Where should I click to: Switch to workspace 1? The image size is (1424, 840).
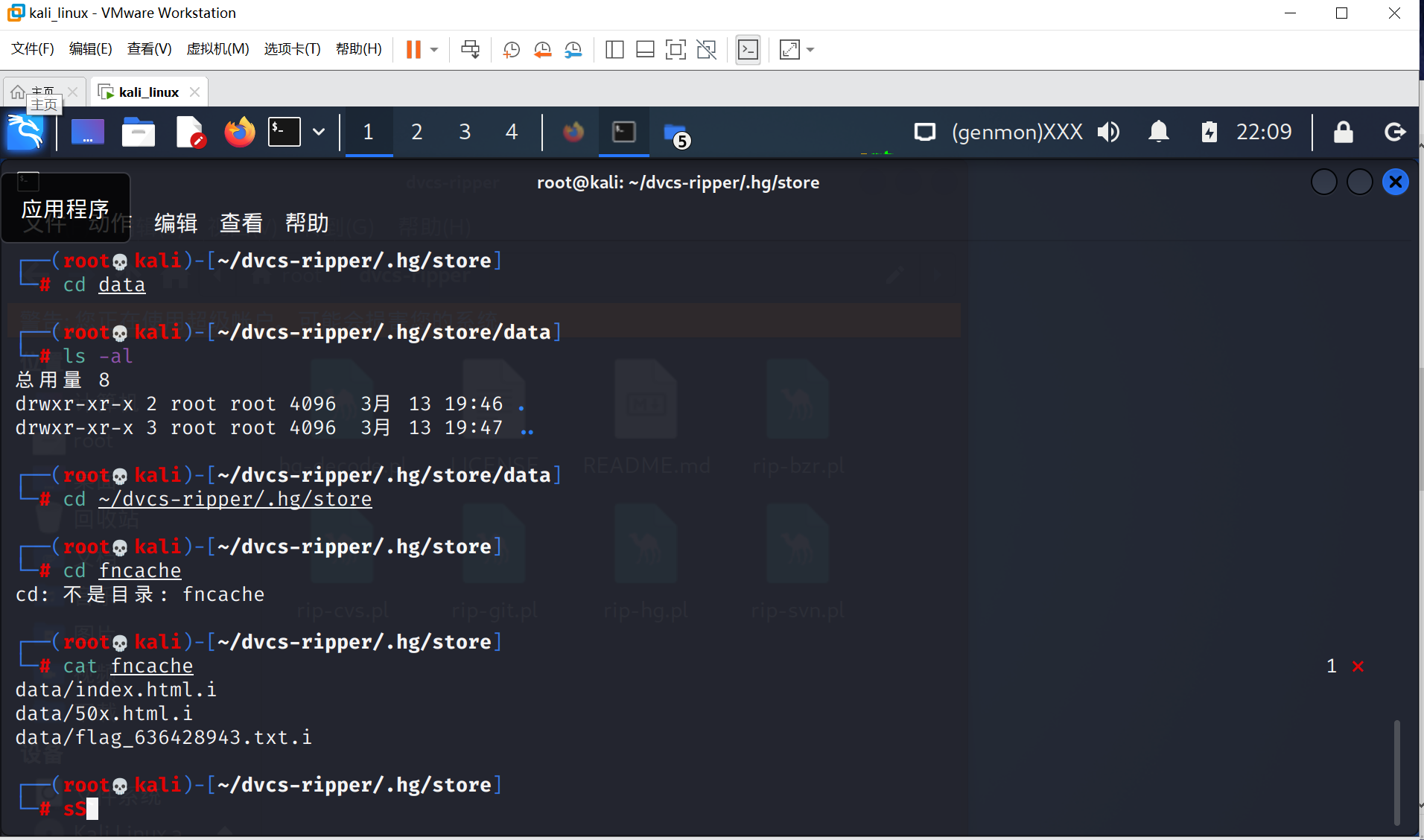(368, 133)
